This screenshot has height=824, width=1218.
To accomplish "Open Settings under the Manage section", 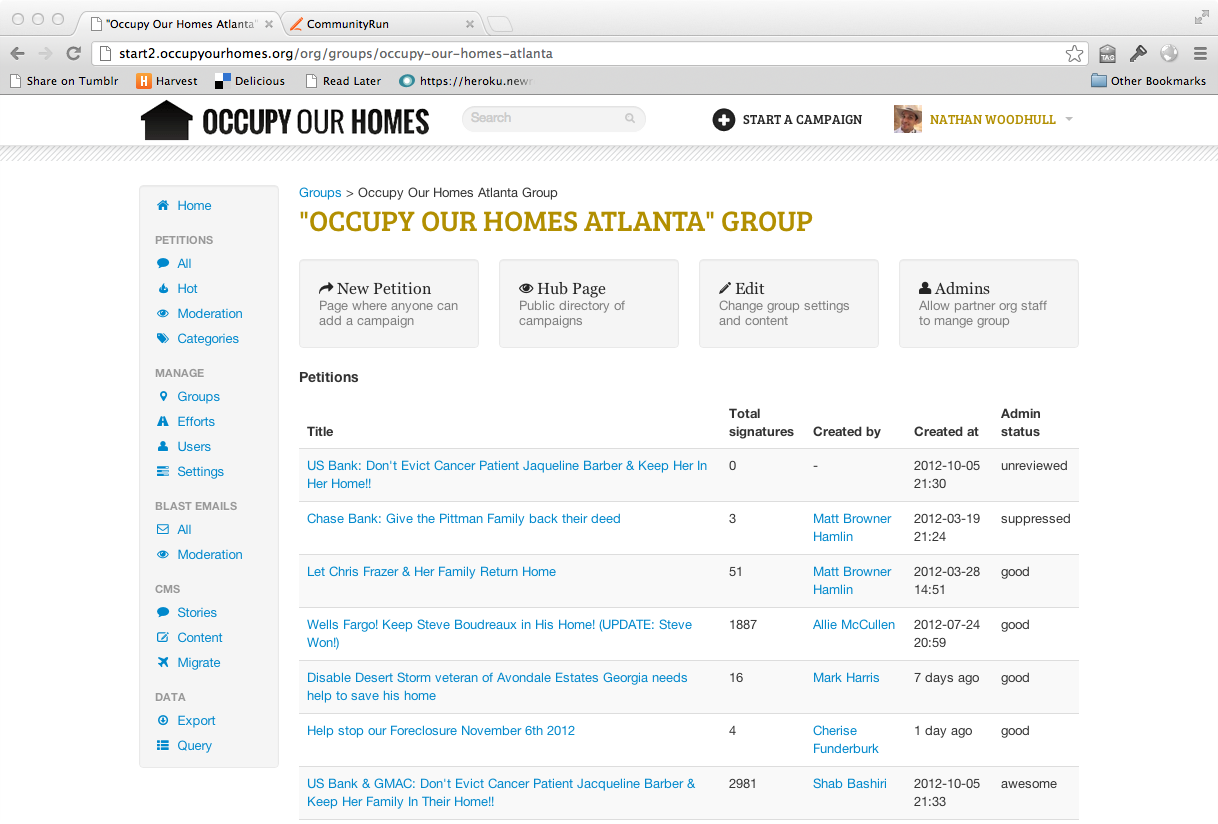I will 200,472.
